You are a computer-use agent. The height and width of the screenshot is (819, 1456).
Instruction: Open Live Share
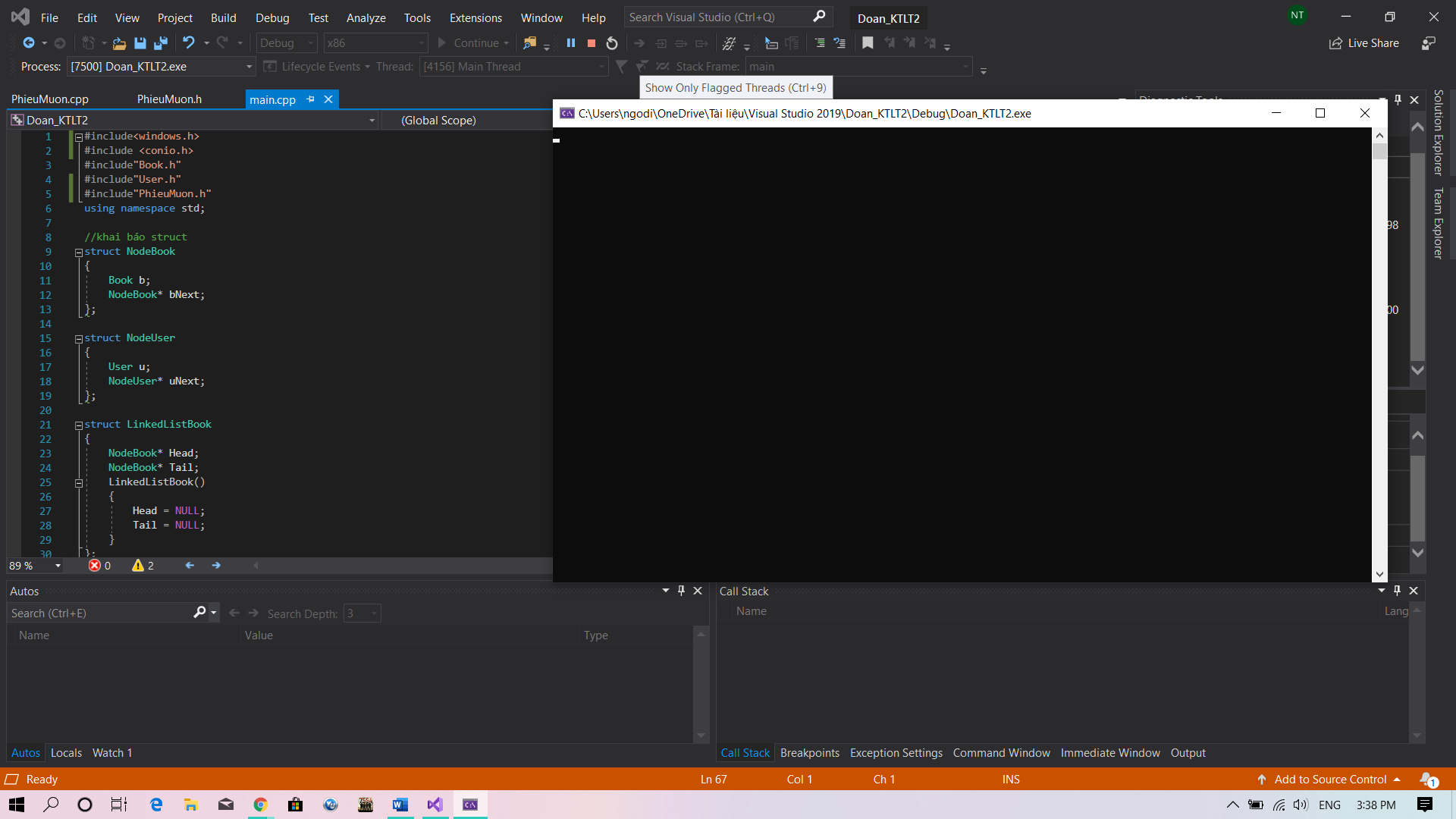pos(1364,43)
